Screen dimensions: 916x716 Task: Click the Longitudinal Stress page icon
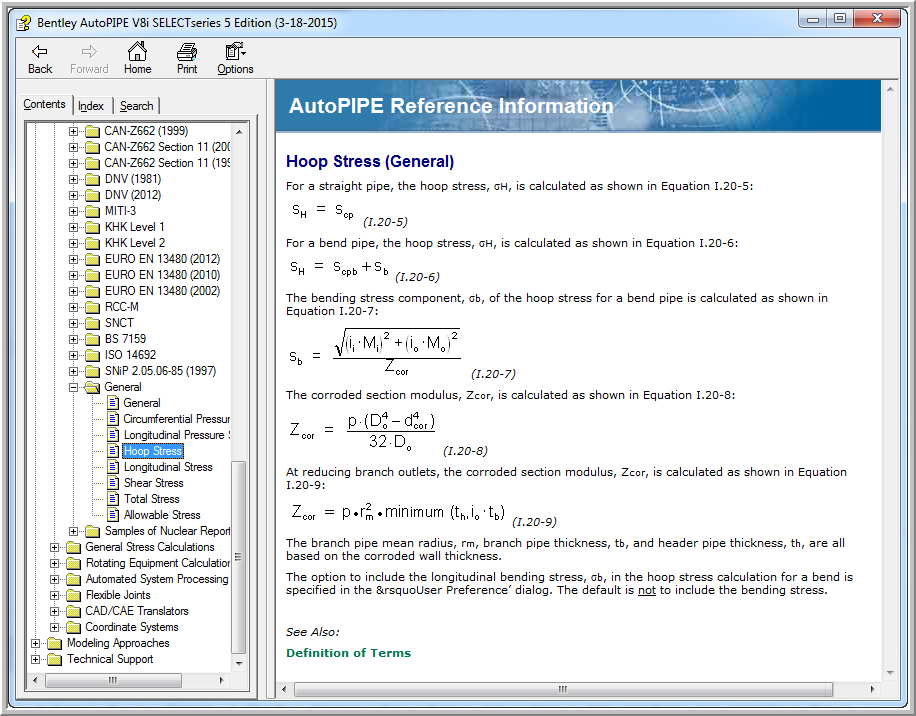(113, 467)
